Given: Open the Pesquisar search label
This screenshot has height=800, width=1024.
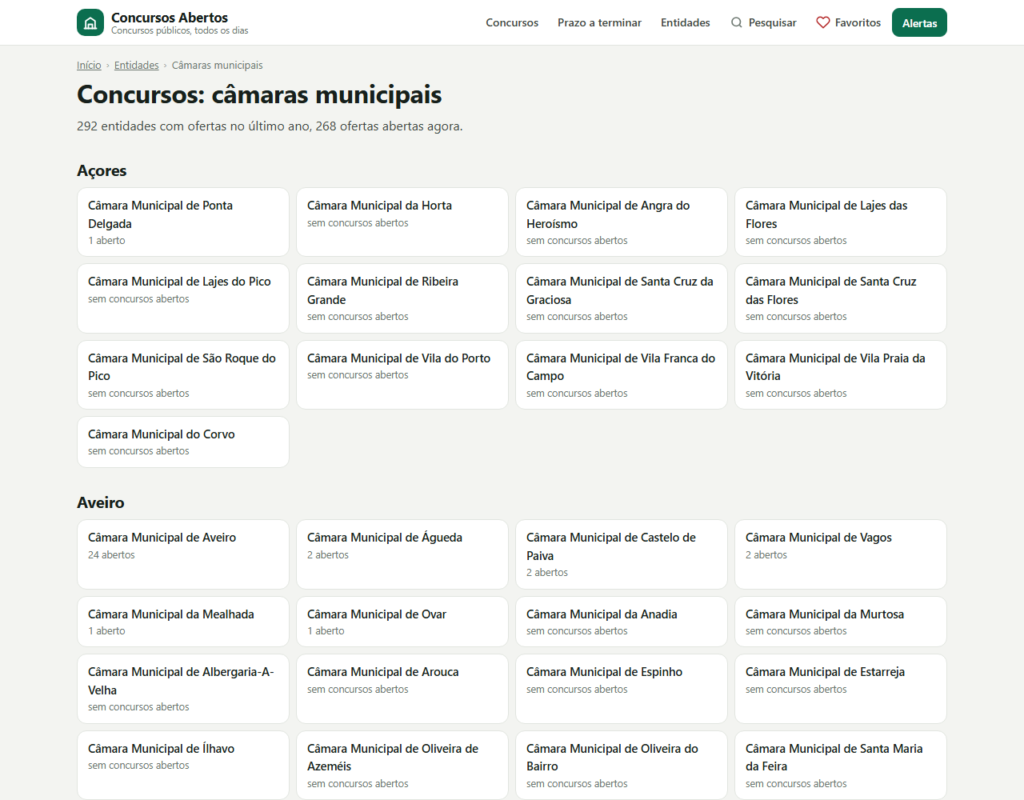Looking at the screenshot, I should 772,22.
